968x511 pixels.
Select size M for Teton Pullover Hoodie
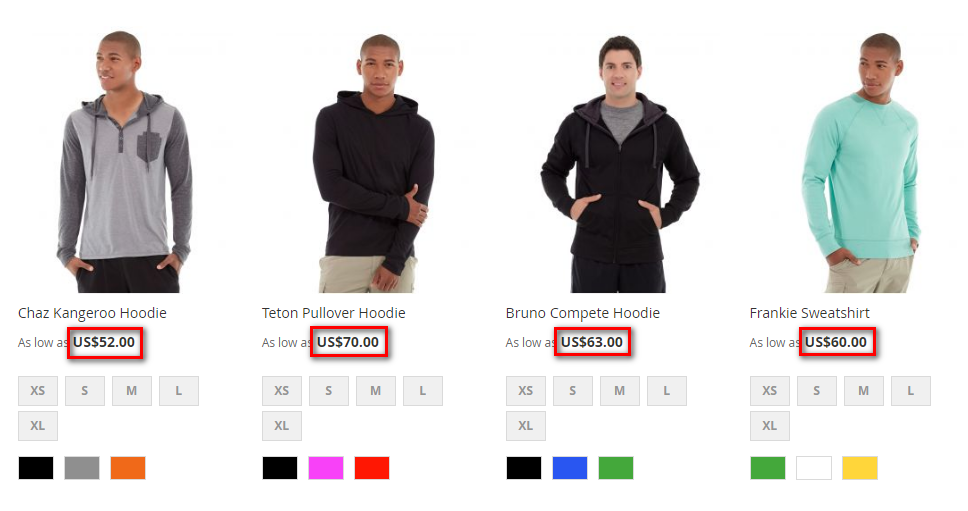pyautogui.click(x=375, y=391)
